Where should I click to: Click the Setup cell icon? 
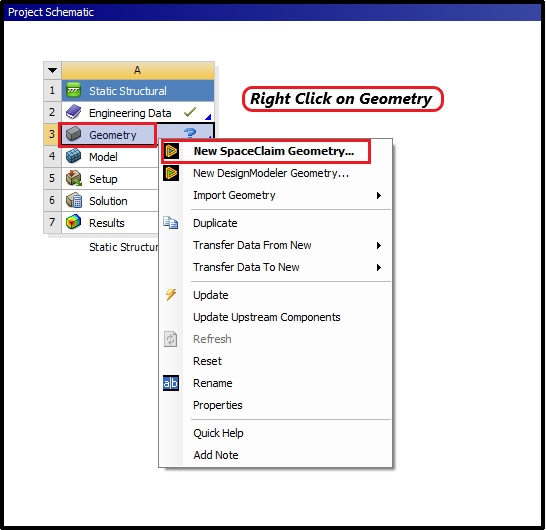(74, 178)
